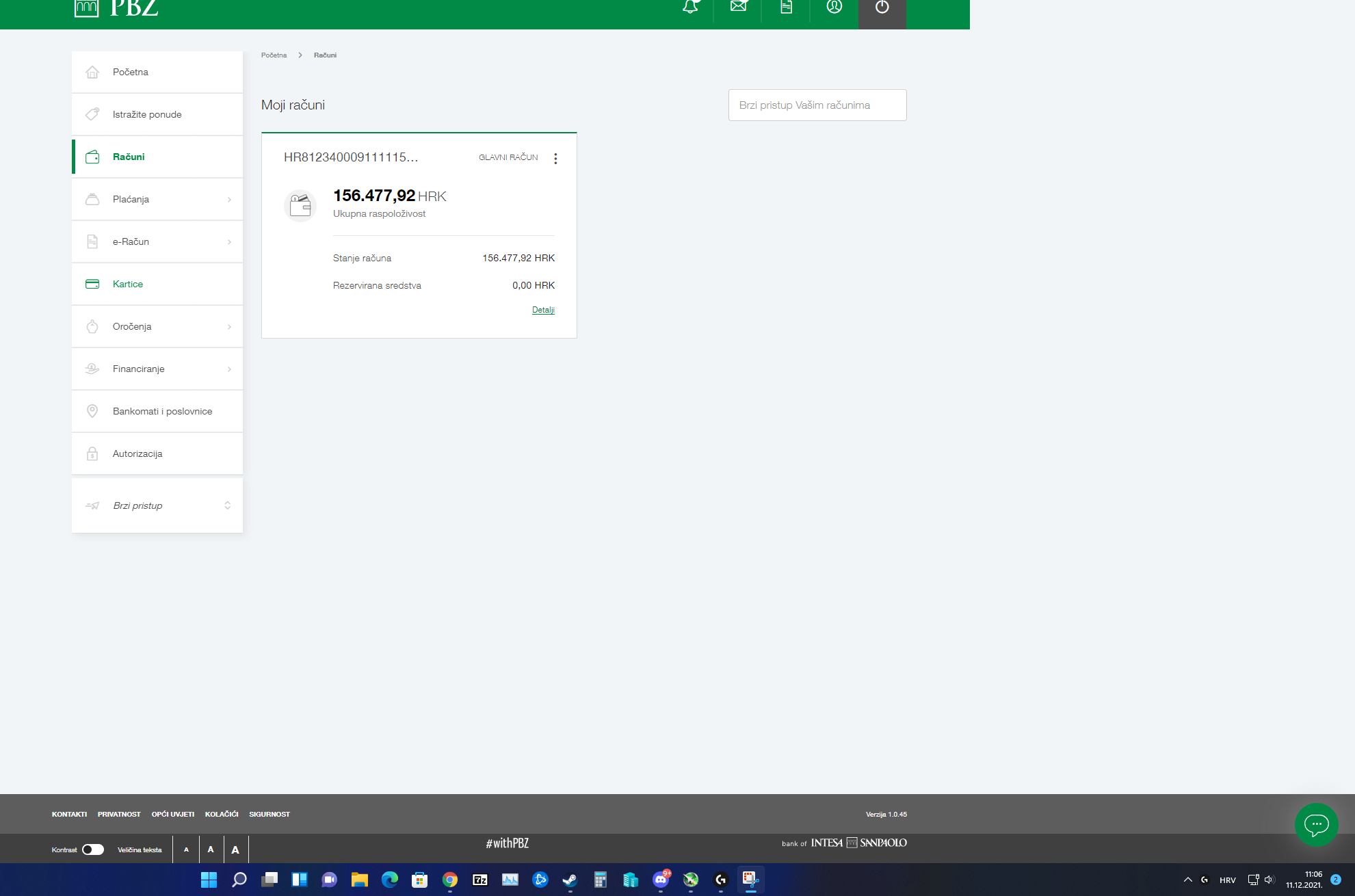Open the messages envelope icon

click(x=738, y=7)
